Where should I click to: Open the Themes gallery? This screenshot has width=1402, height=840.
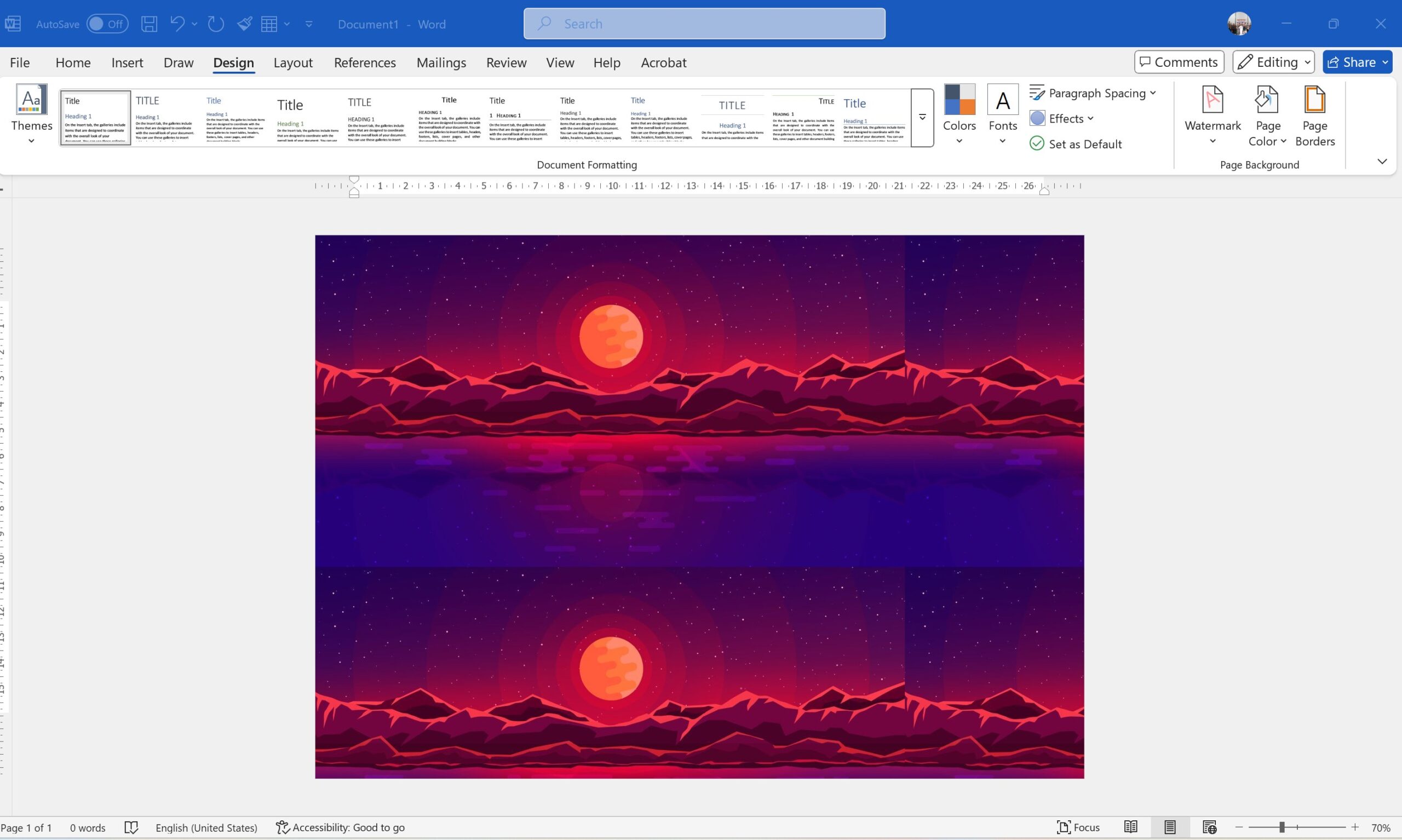[x=31, y=114]
